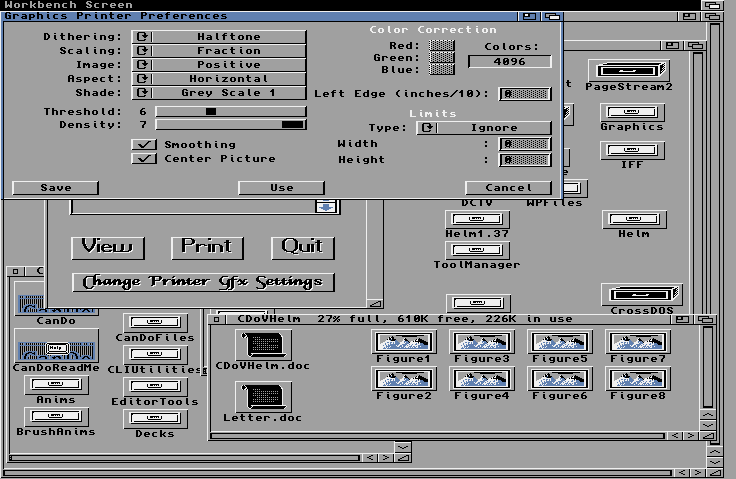This screenshot has height=479, width=736.
Task: Click the CDoVHelm window horizontal scrollbar
Action: (437, 436)
